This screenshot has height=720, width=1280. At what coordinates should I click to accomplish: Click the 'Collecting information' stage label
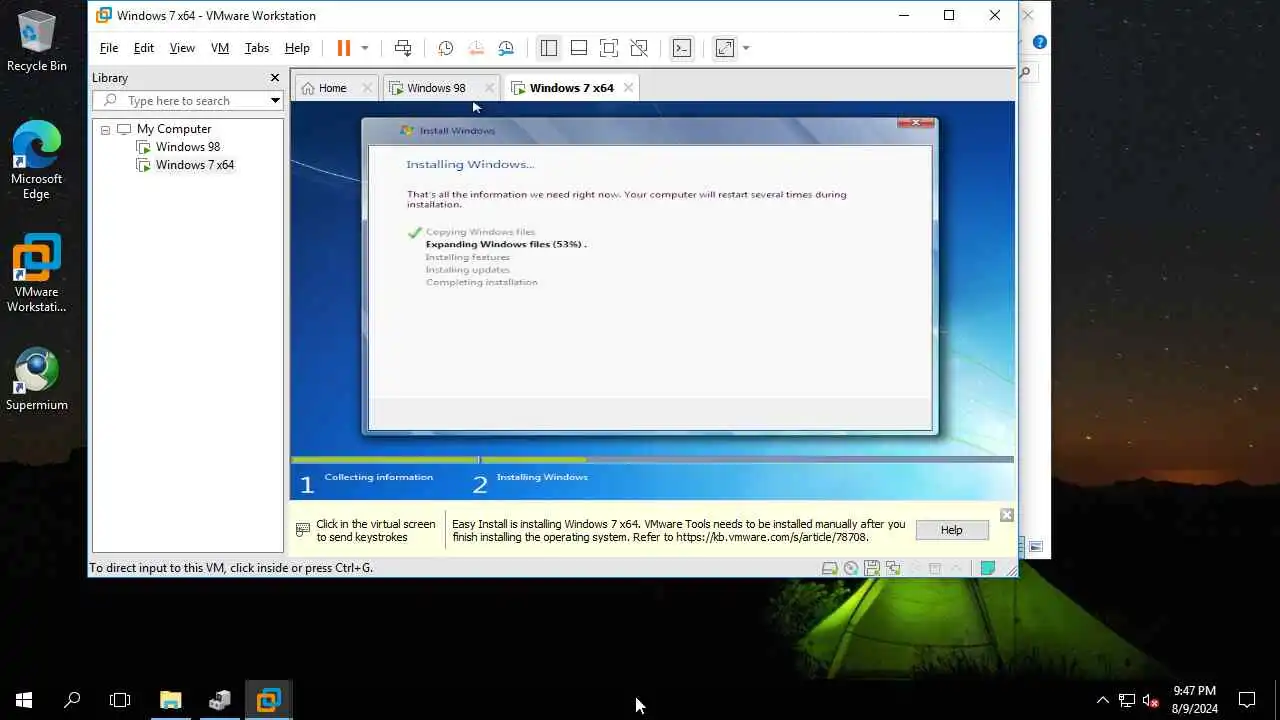pyautogui.click(x=378, y=477)
